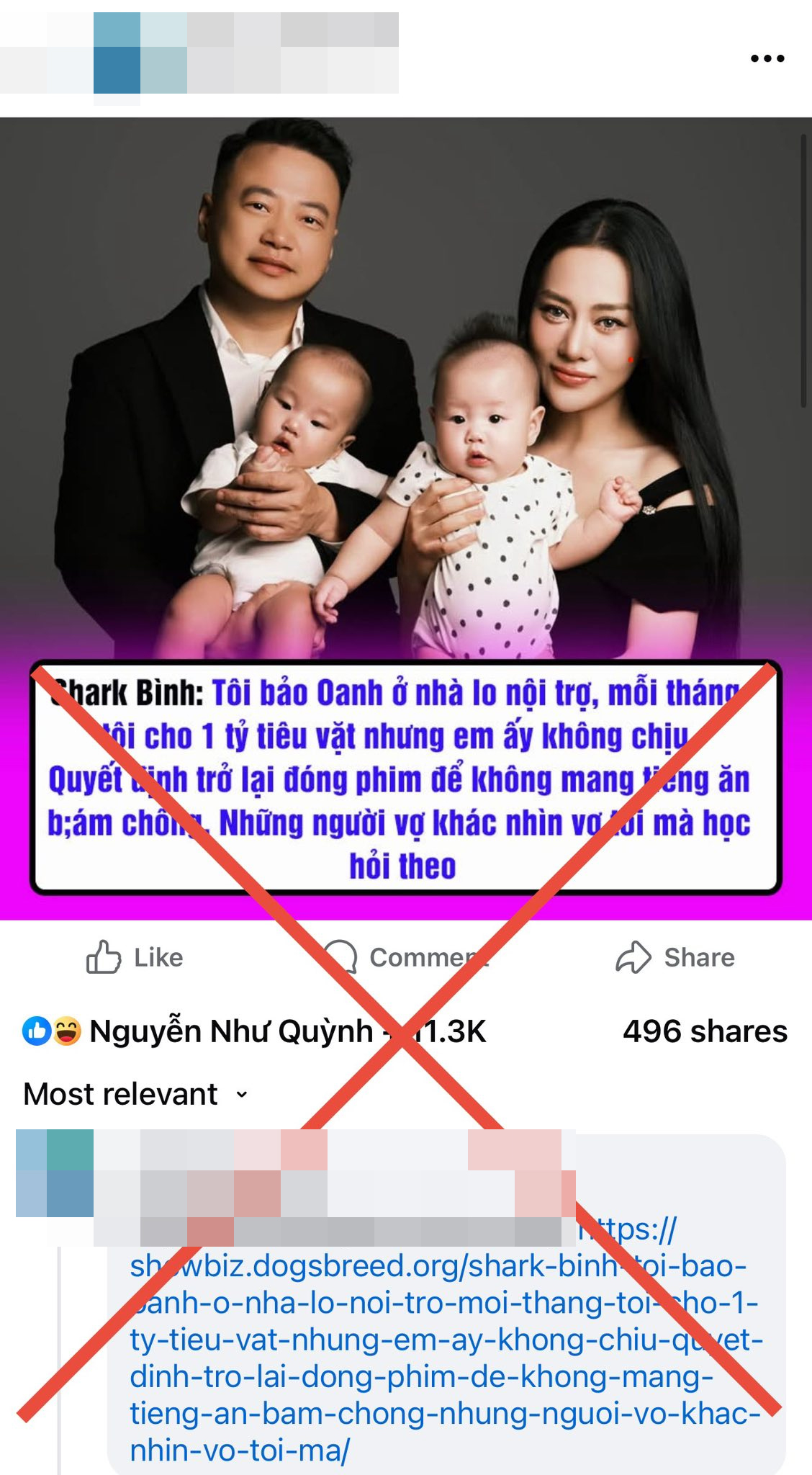
Task: Open the 496 shares list
Action: [705, 1031]
